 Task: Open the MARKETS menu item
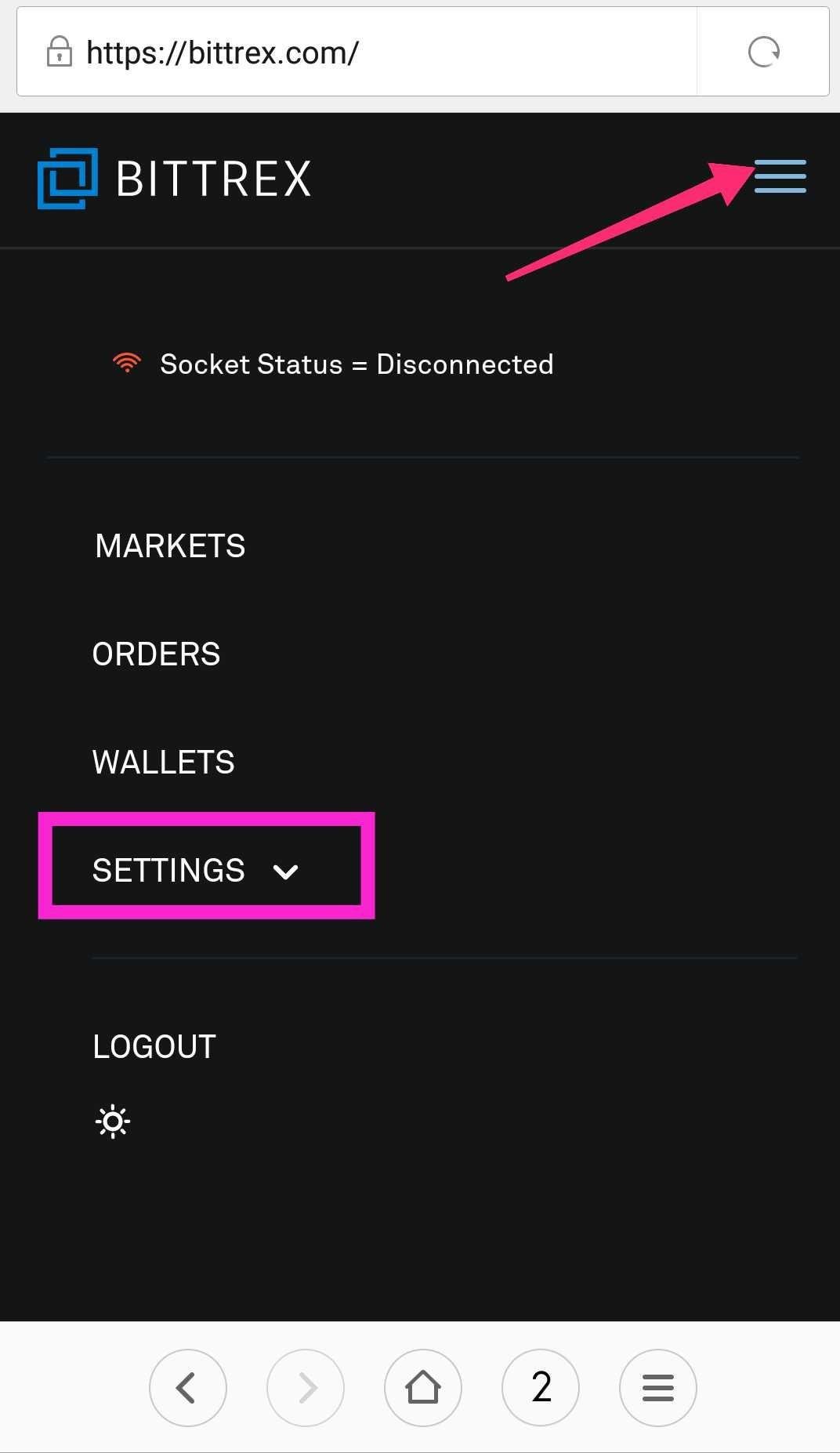(x=170, y=546)
